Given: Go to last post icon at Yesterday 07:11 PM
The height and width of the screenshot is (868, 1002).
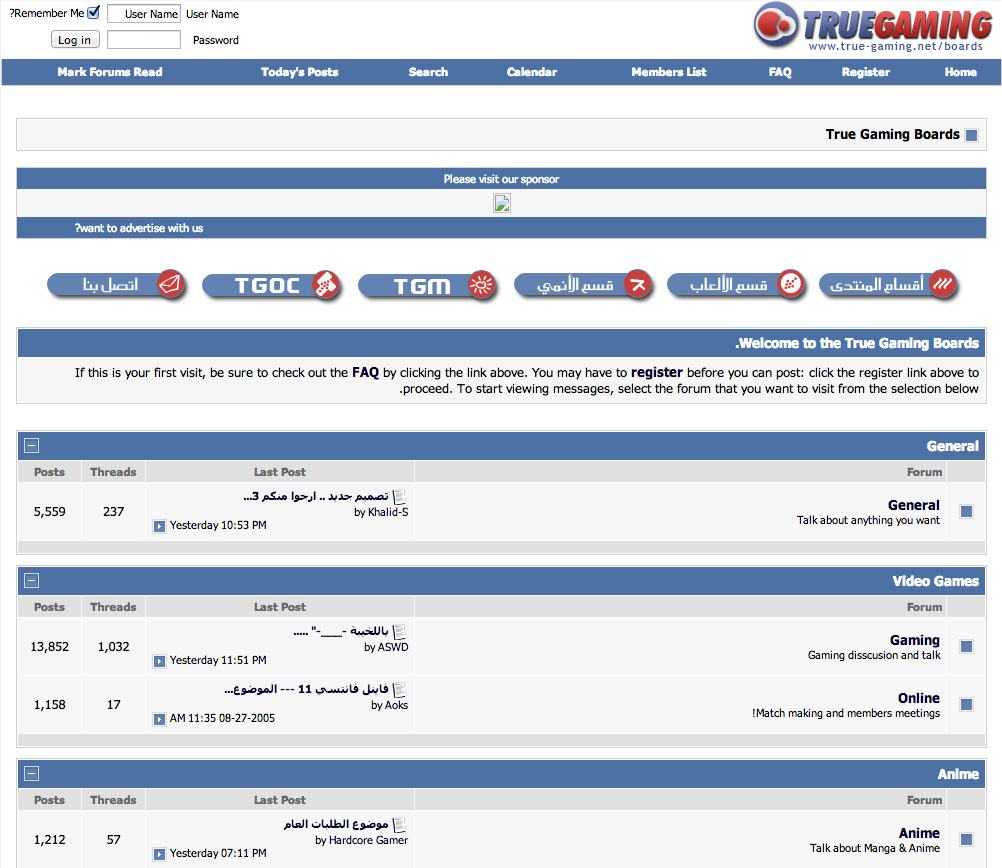Looking at the screenshot, I should [159, 854].
